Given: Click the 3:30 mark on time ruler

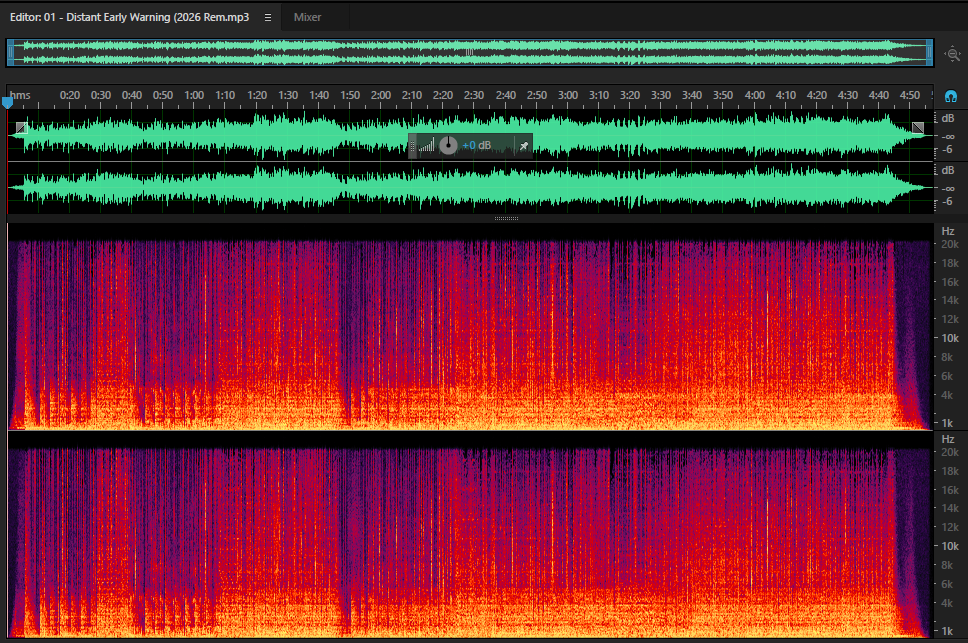Looking at the screenshot, I should coord(661,95).
